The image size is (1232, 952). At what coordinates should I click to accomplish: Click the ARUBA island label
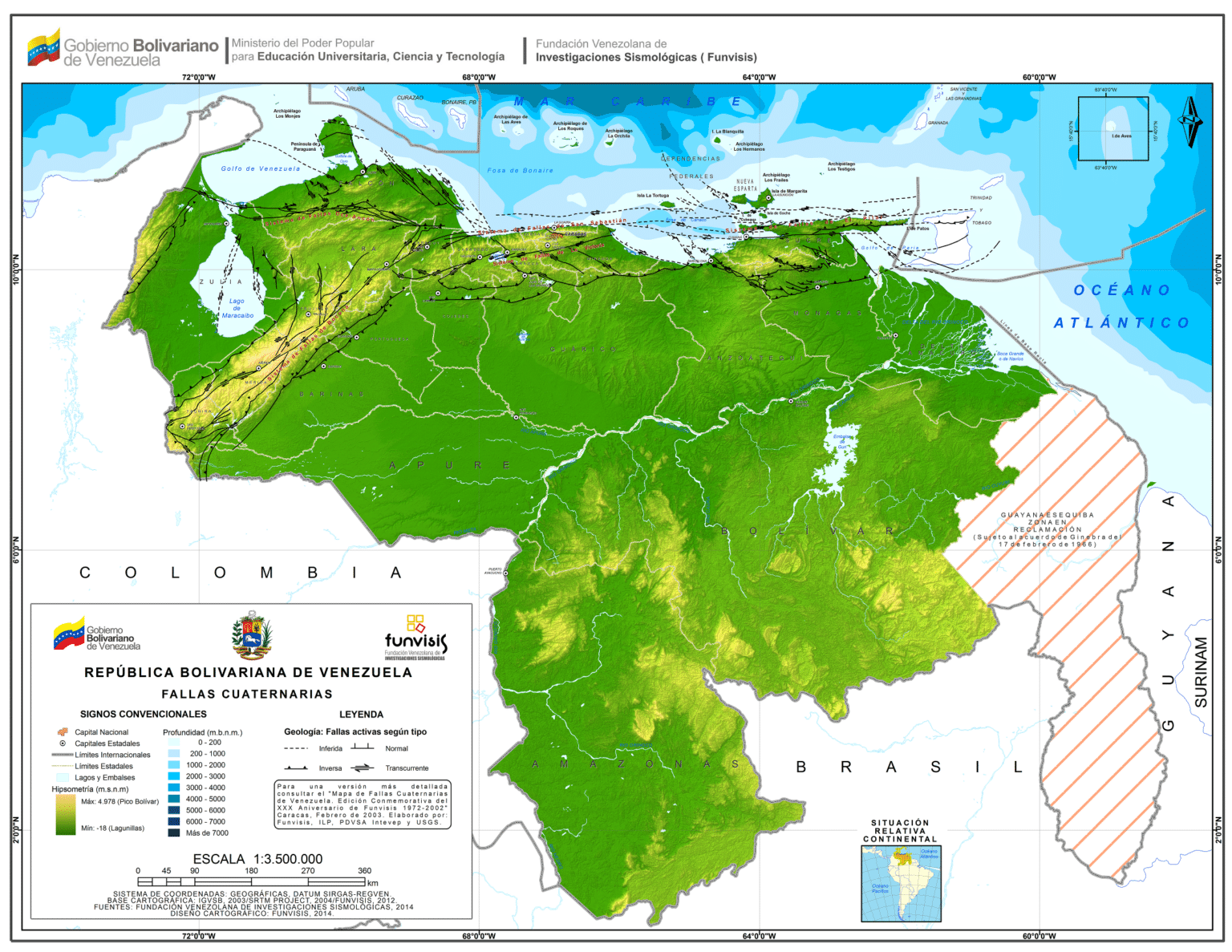tap(355, 89)
